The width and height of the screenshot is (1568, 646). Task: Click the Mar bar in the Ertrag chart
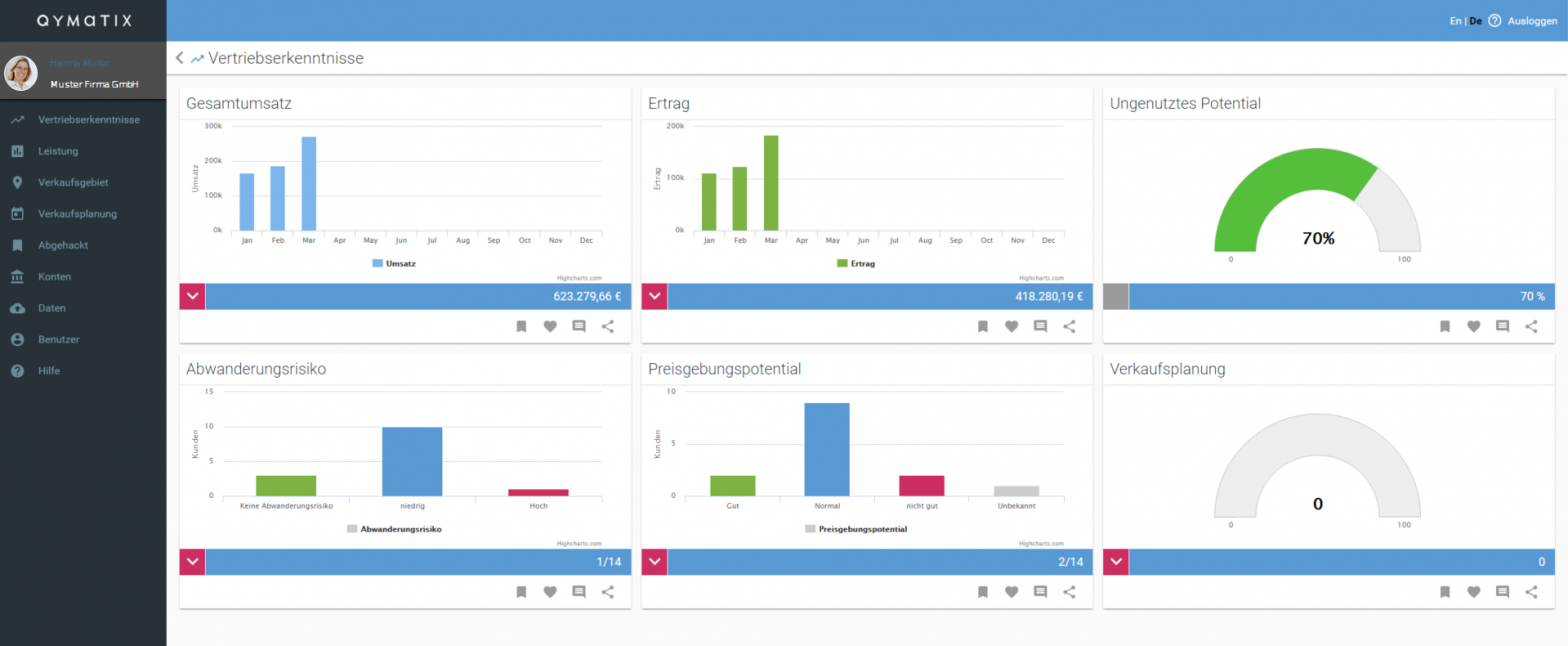click(771, 183)
